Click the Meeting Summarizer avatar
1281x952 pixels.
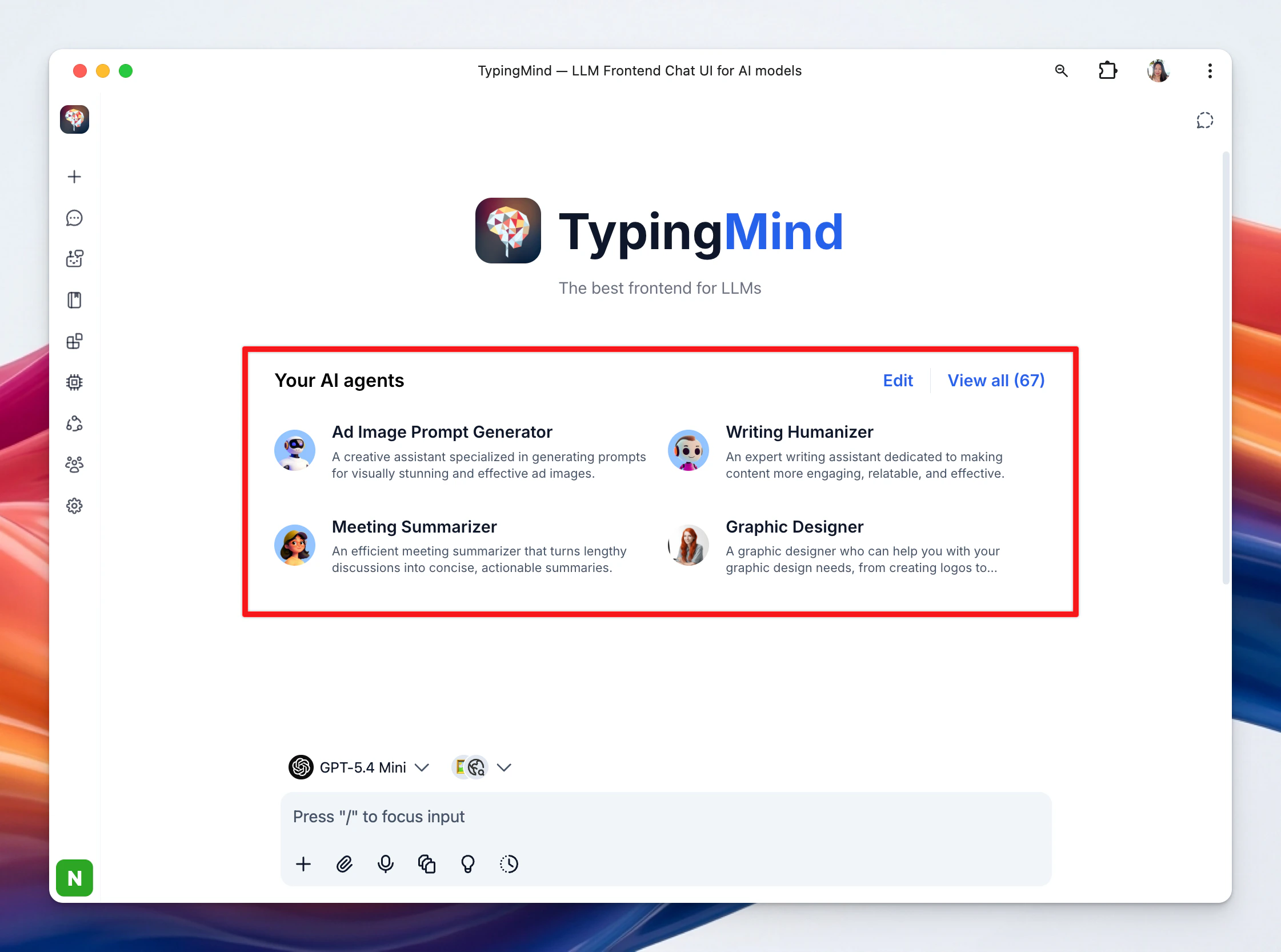pyautogui.click(x=294, y=545)
